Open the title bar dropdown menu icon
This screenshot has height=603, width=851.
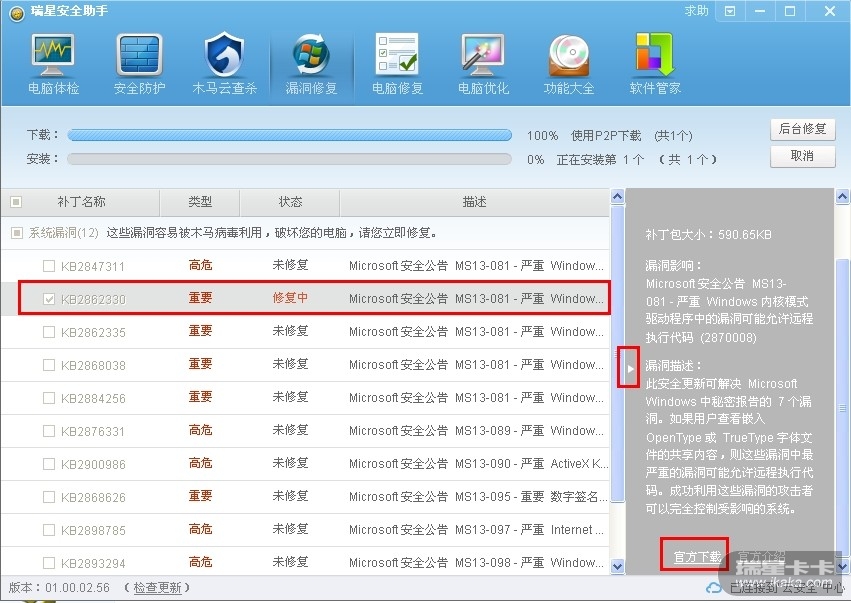730,11
